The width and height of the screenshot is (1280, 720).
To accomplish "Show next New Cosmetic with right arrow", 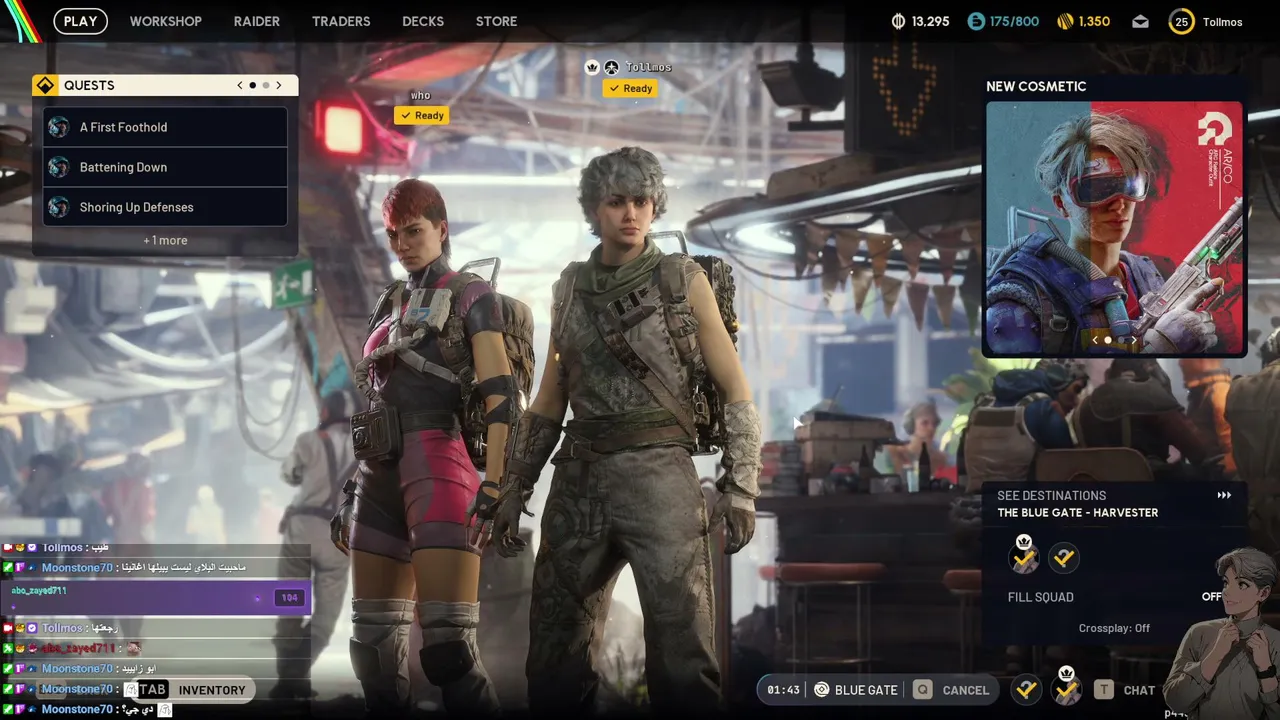I will click(1134, 340).
